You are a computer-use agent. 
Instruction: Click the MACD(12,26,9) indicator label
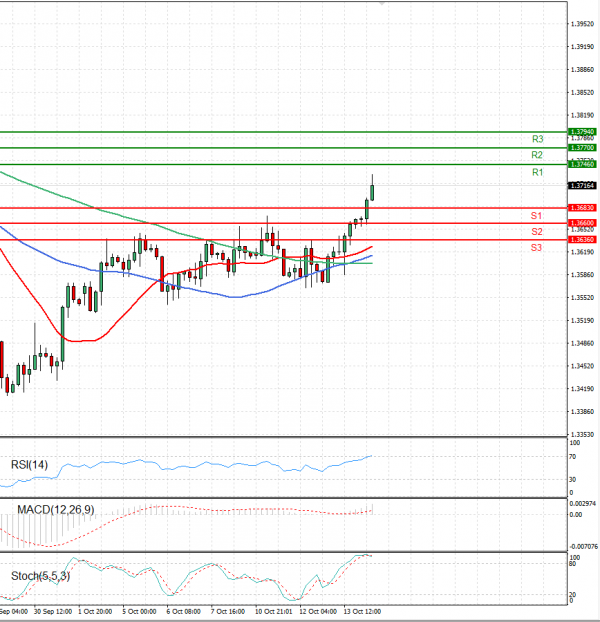pyautogui.click(x=56, y=509)
